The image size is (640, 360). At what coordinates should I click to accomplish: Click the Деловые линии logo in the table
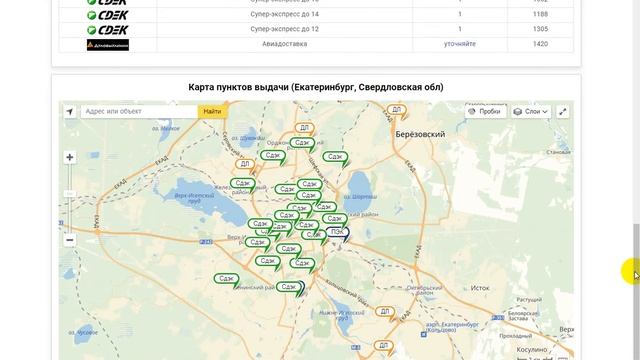point(108,44)
